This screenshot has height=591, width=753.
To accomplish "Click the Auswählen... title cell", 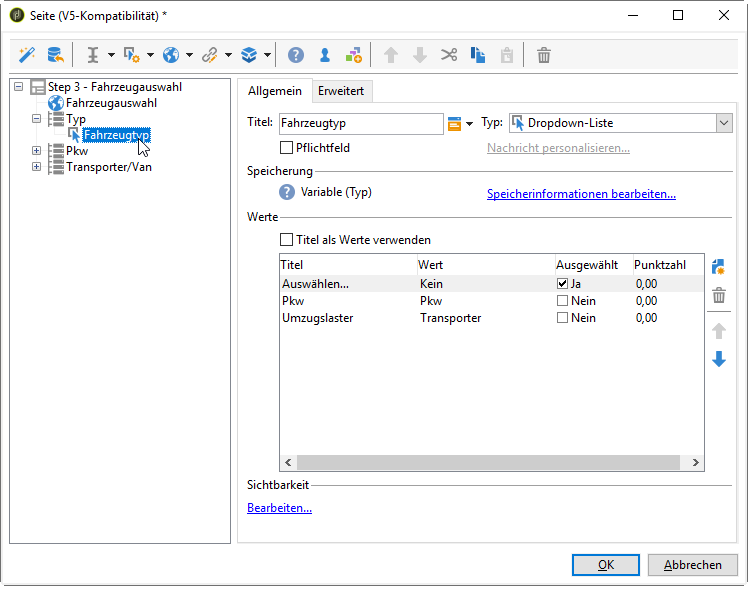I will [x=316, y=284].
